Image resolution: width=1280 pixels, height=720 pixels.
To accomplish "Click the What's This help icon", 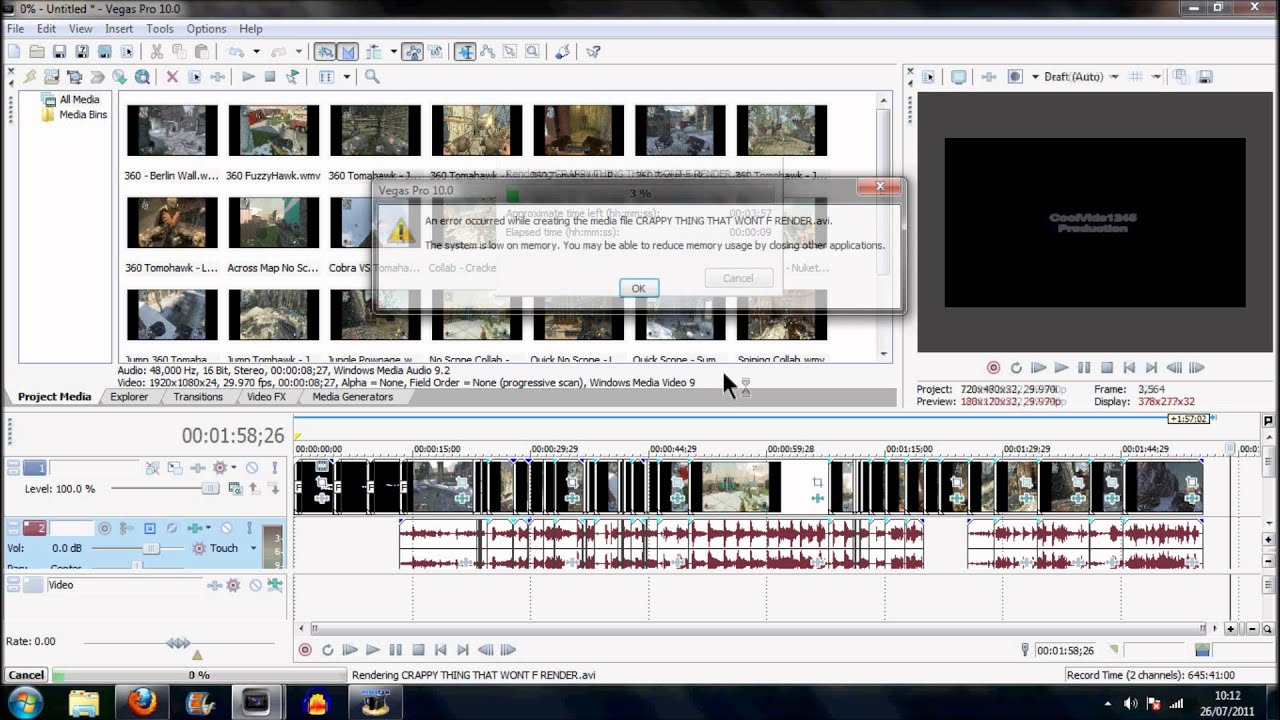I will point(593,51).
